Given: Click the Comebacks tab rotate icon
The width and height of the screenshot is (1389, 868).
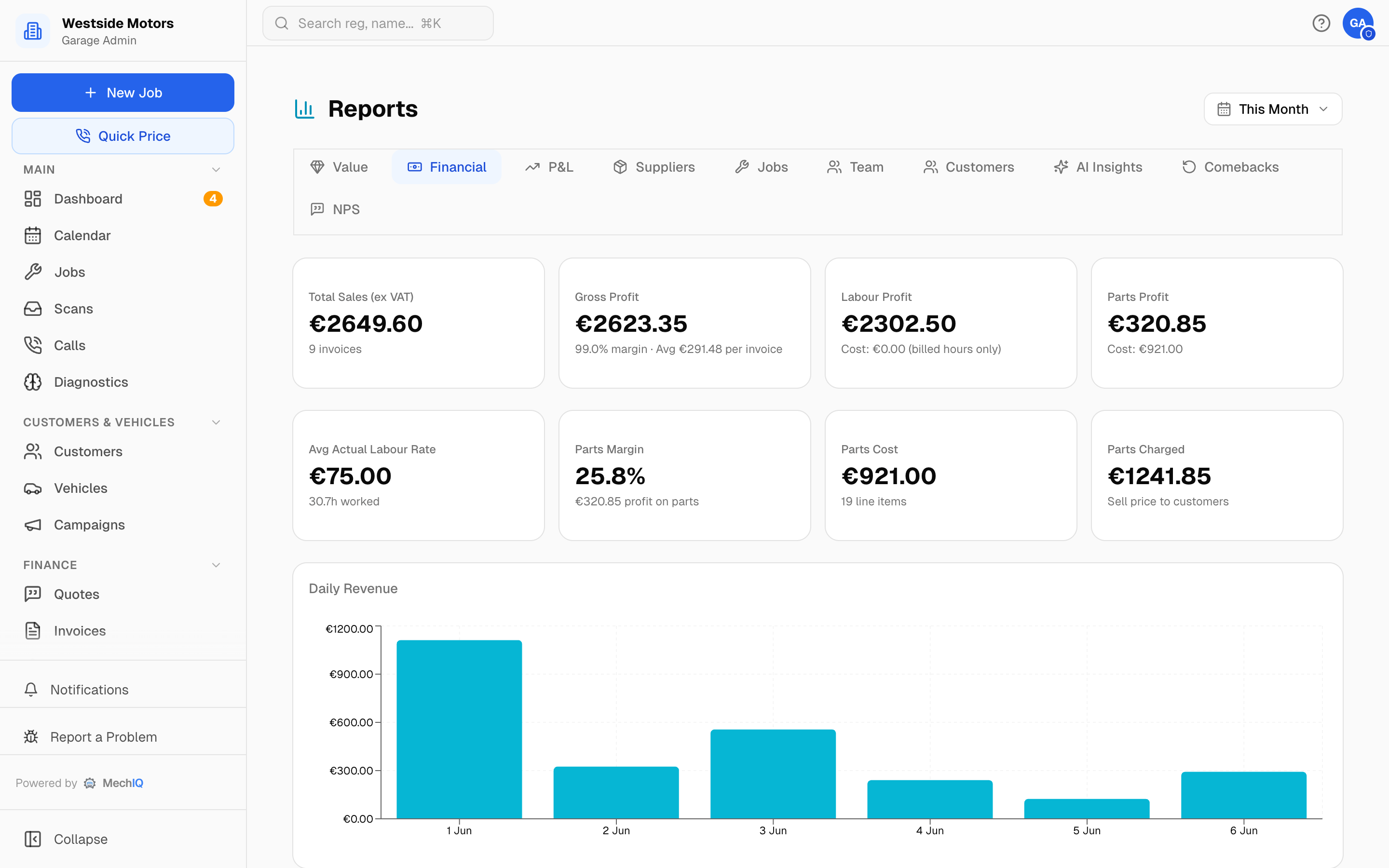Looking at the screenshot, I should click(x=1189, y=167).
